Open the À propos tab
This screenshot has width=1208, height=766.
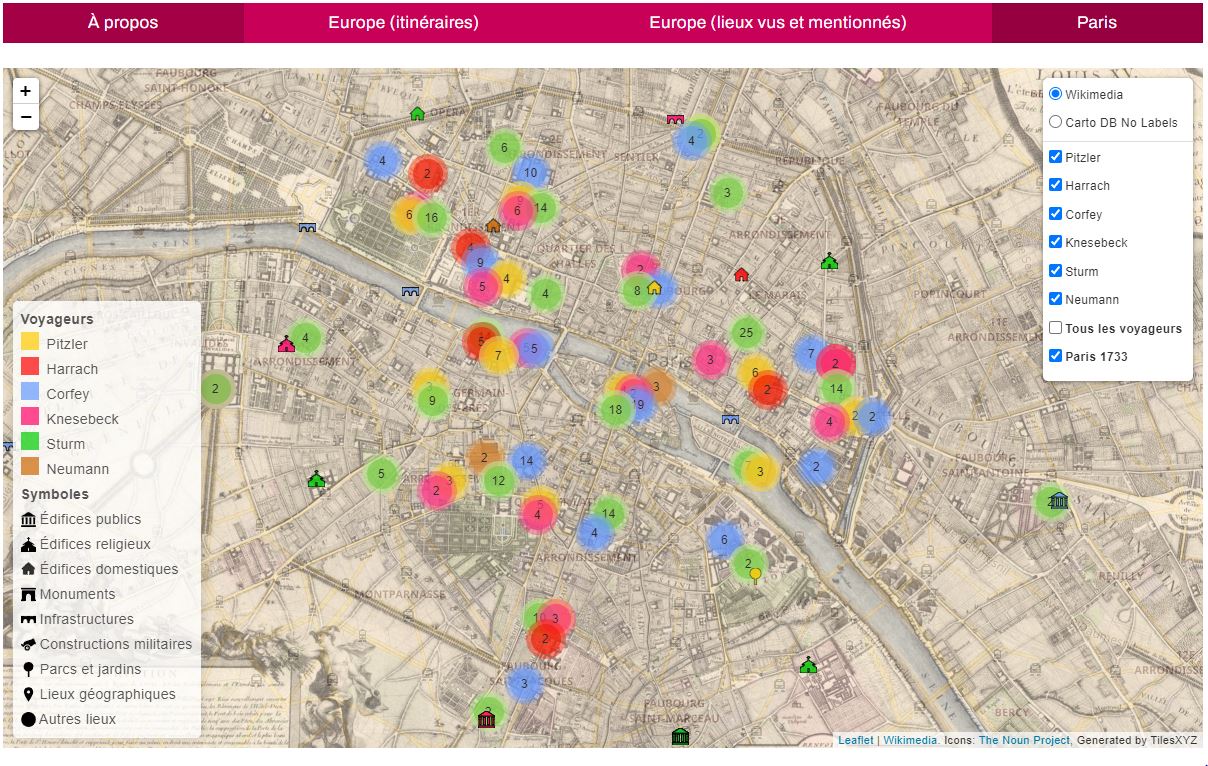tap(123, 22)
